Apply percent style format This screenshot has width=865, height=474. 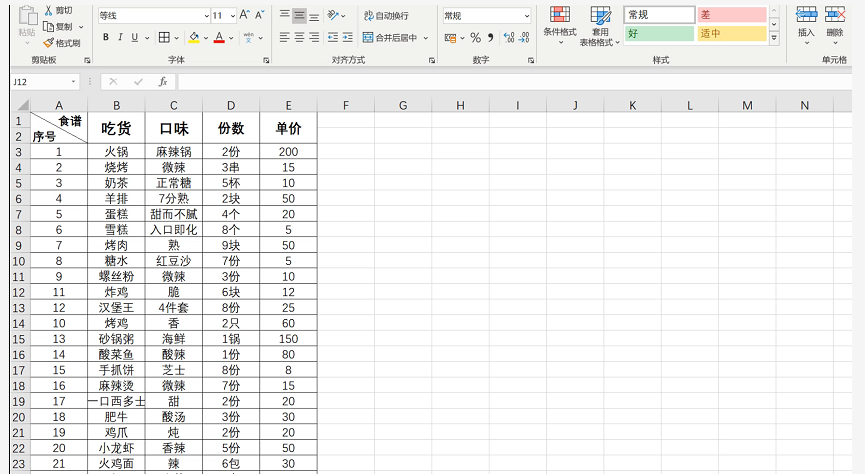coord(476,38)
